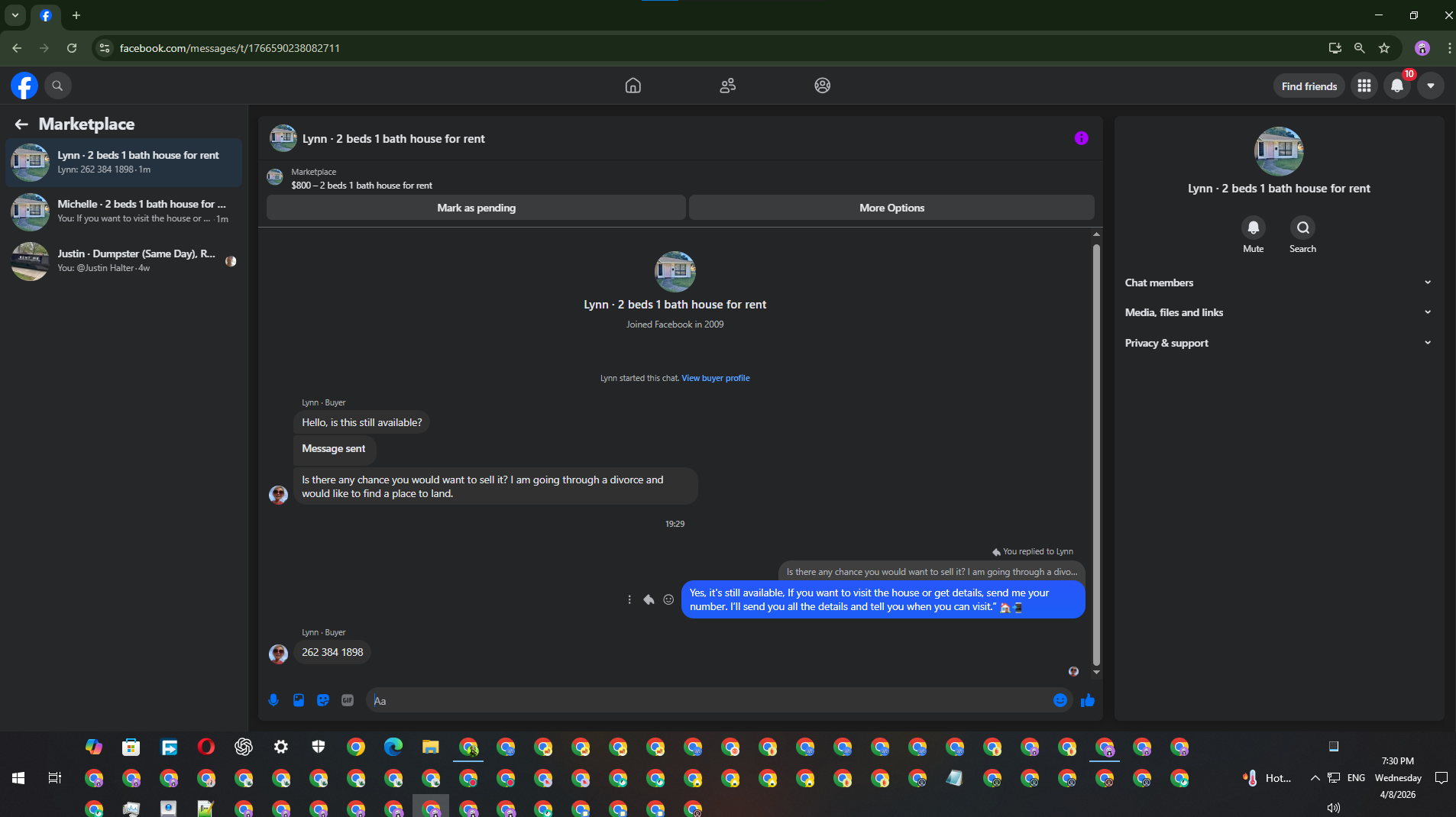
Task: Open the $800 Marketplace listing link
Action: coord(361,186)
